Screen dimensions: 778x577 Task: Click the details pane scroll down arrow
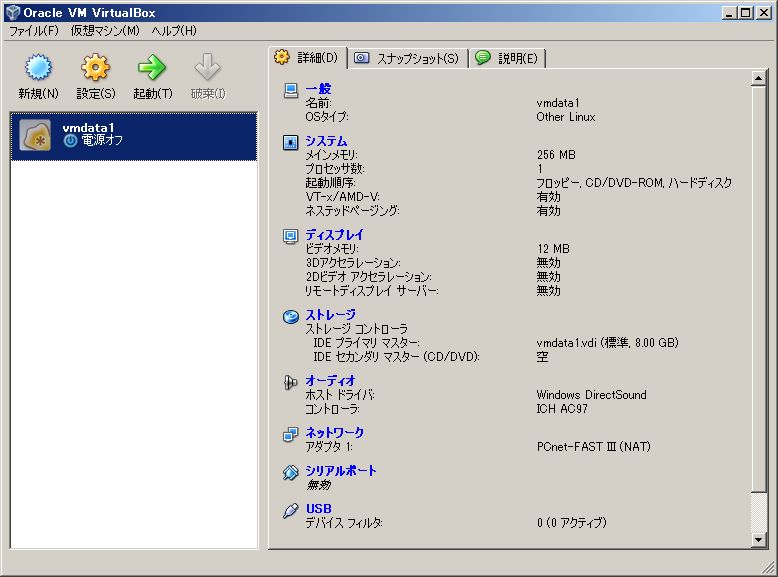point(758,539)
